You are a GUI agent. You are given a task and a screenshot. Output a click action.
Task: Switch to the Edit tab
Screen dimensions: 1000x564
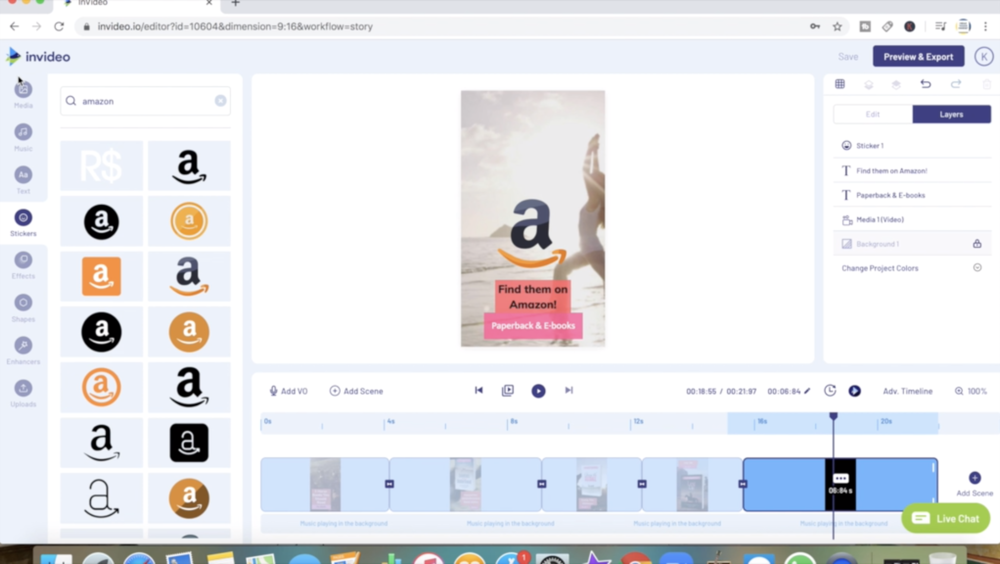coord(872,114)
